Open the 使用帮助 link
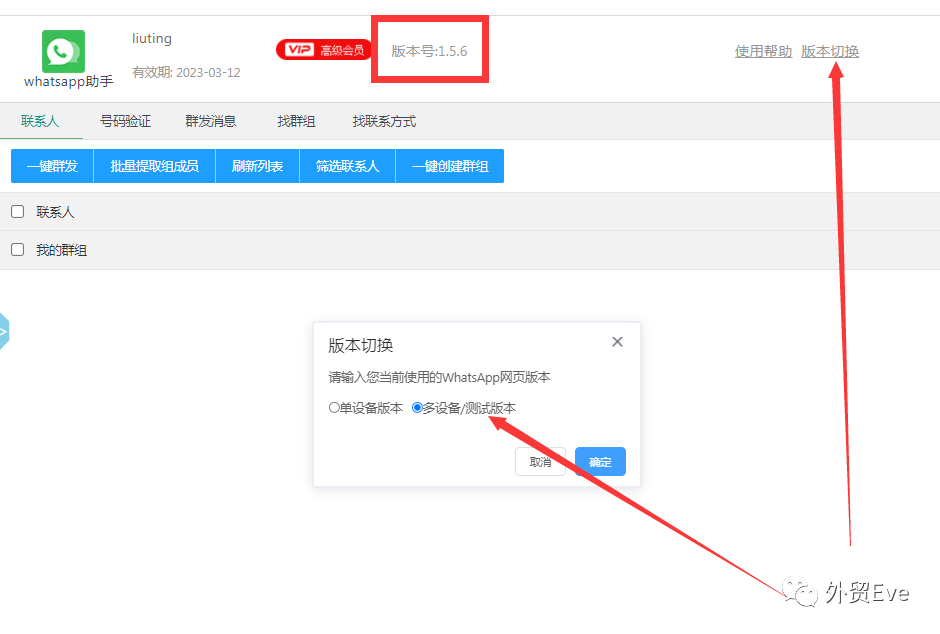 pyautogui.click(x=763, y=52)
